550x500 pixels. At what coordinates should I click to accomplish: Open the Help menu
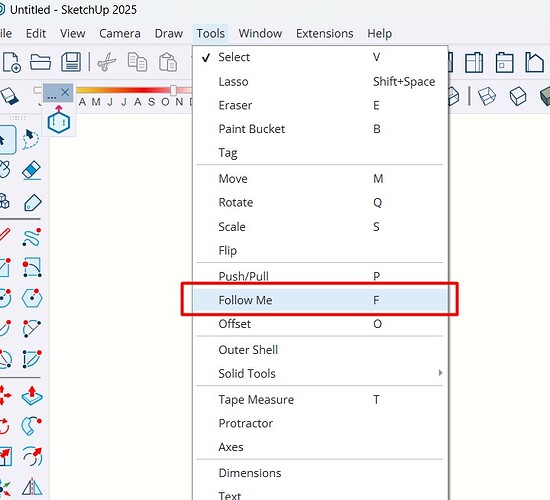[x=380, y=33]
